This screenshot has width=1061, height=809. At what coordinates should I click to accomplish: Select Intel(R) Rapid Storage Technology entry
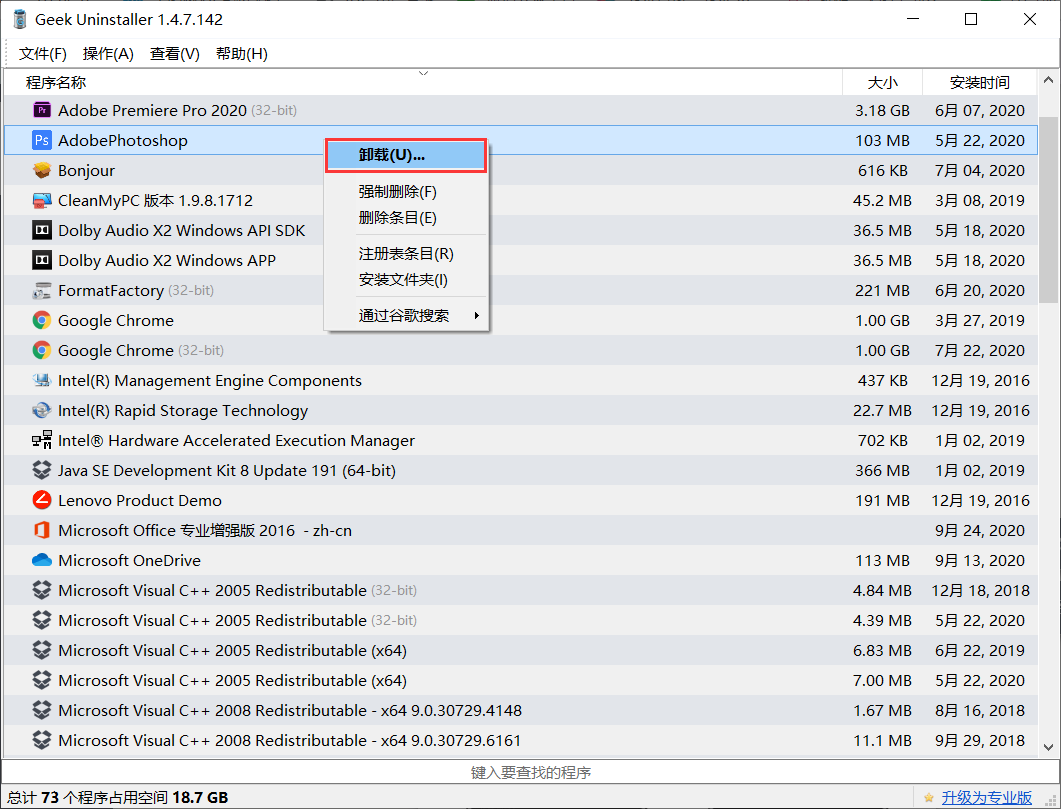pos(183,411)
